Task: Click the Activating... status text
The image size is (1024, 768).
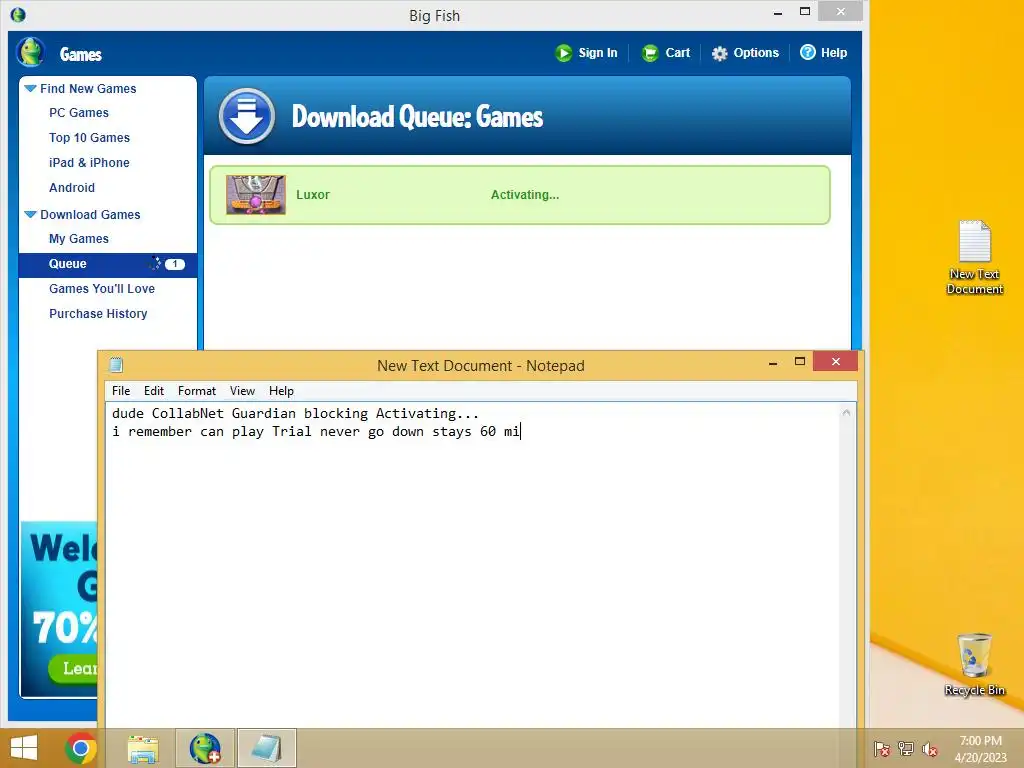Action: coord(525,195)
